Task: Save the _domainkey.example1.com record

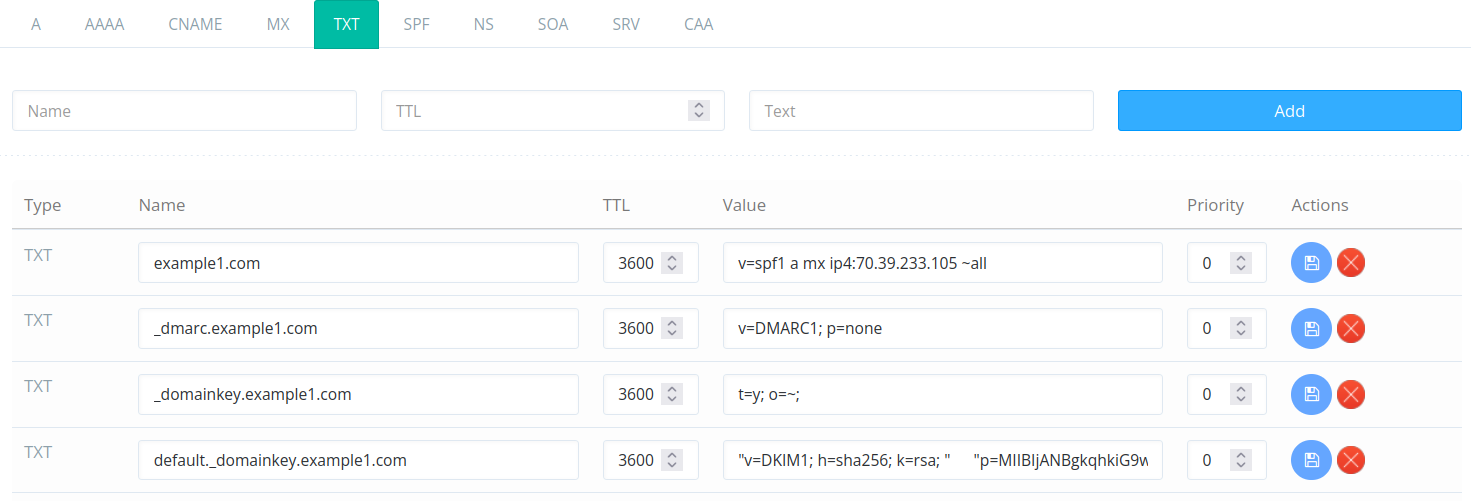Action: coord(1311,395)
